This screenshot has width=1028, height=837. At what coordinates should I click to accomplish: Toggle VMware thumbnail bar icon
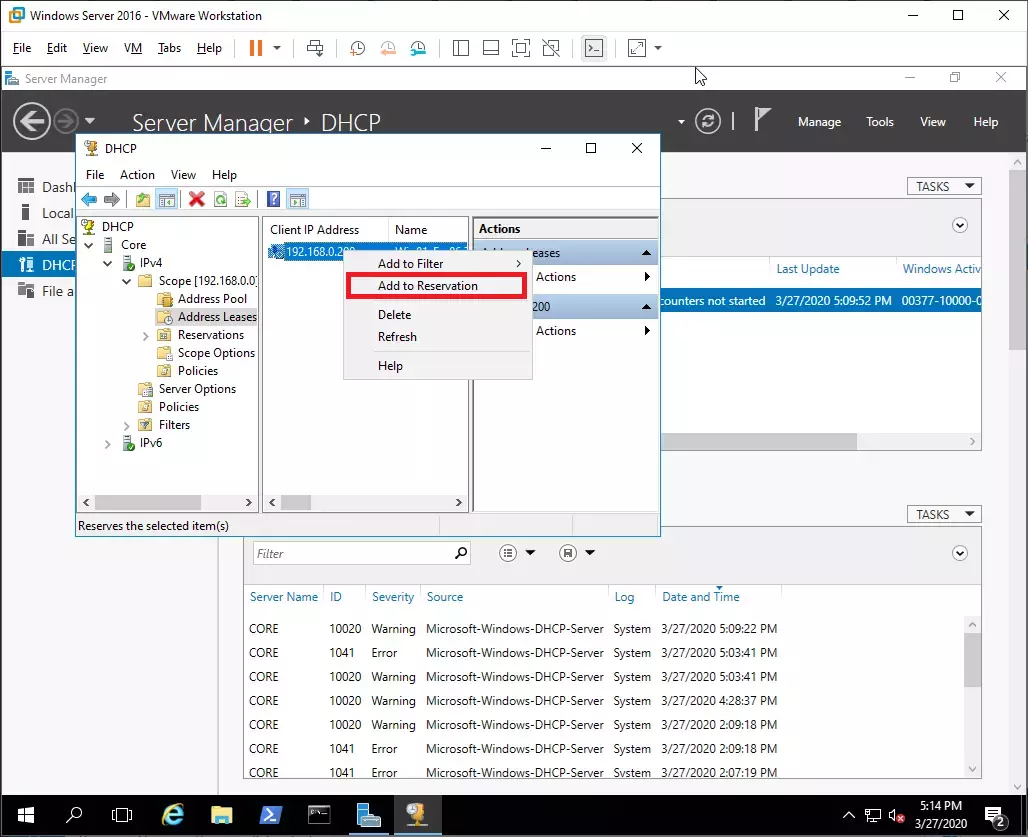[490, 48]
